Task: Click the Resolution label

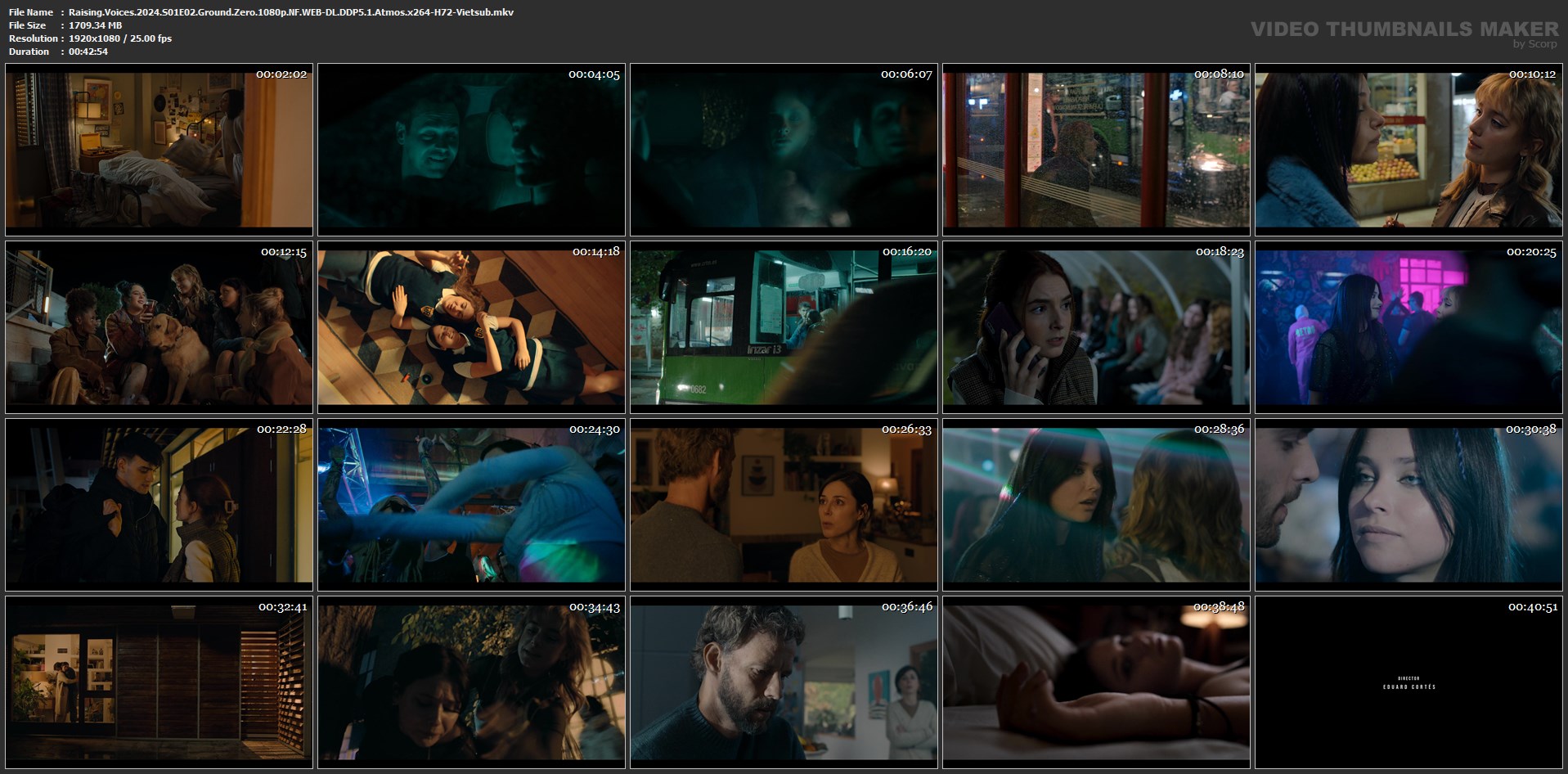Action: point(34,38)
